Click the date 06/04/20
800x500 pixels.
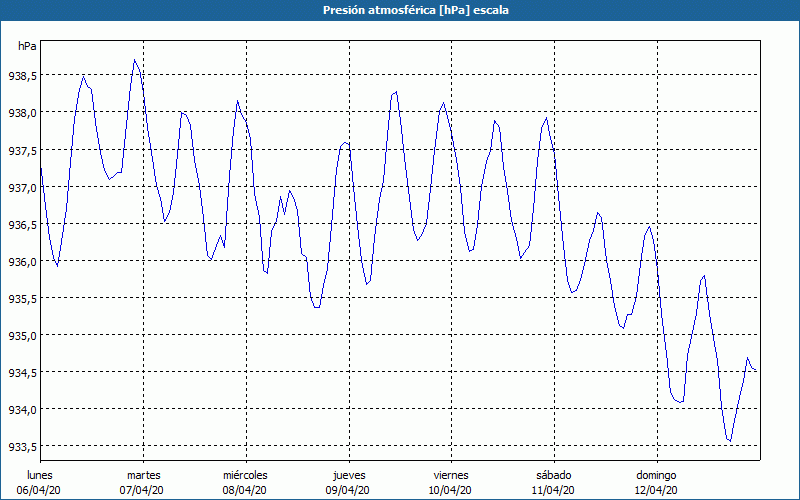pos(39,490)
